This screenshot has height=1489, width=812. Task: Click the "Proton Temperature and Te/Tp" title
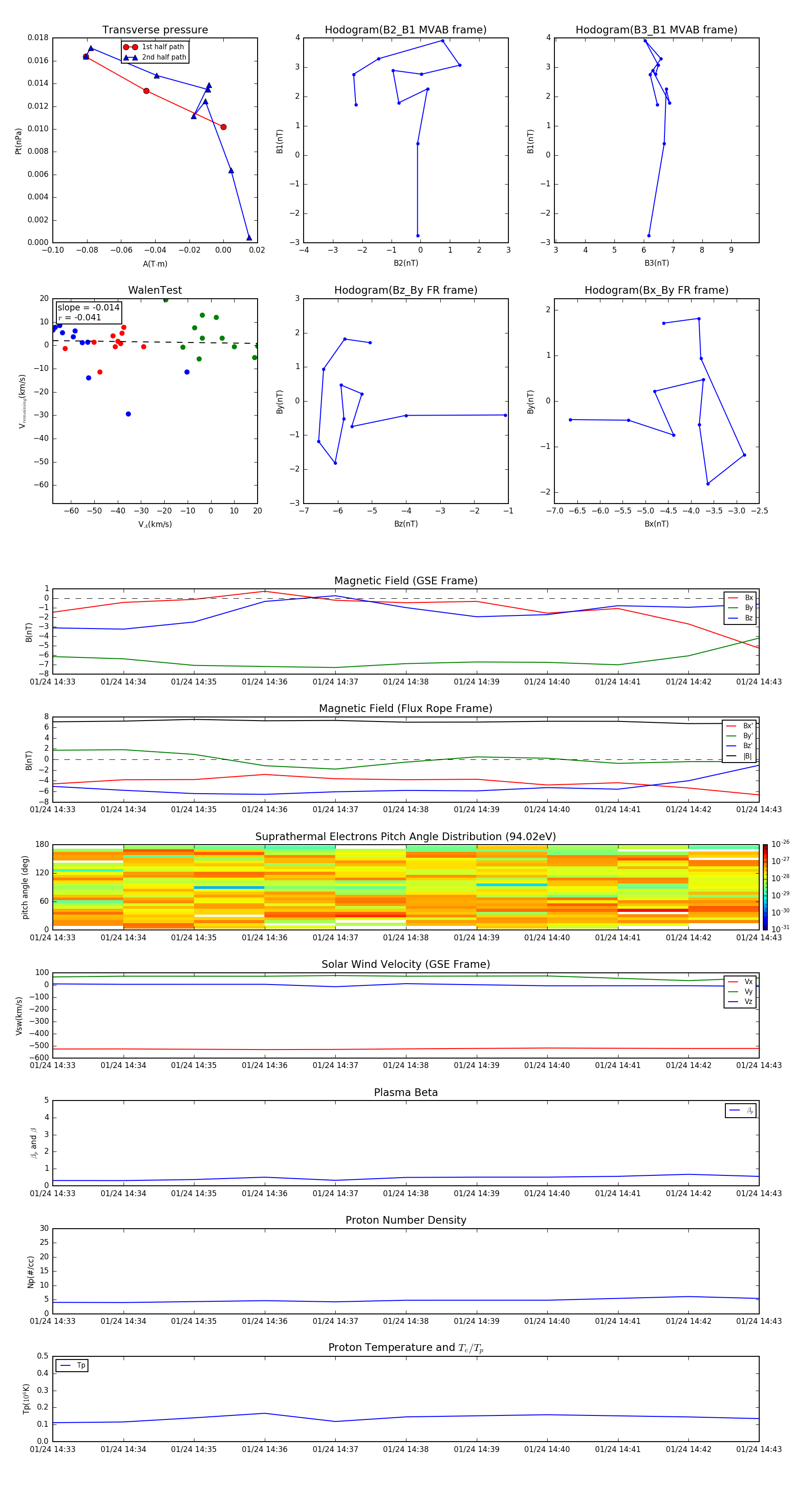point(406,1348)
